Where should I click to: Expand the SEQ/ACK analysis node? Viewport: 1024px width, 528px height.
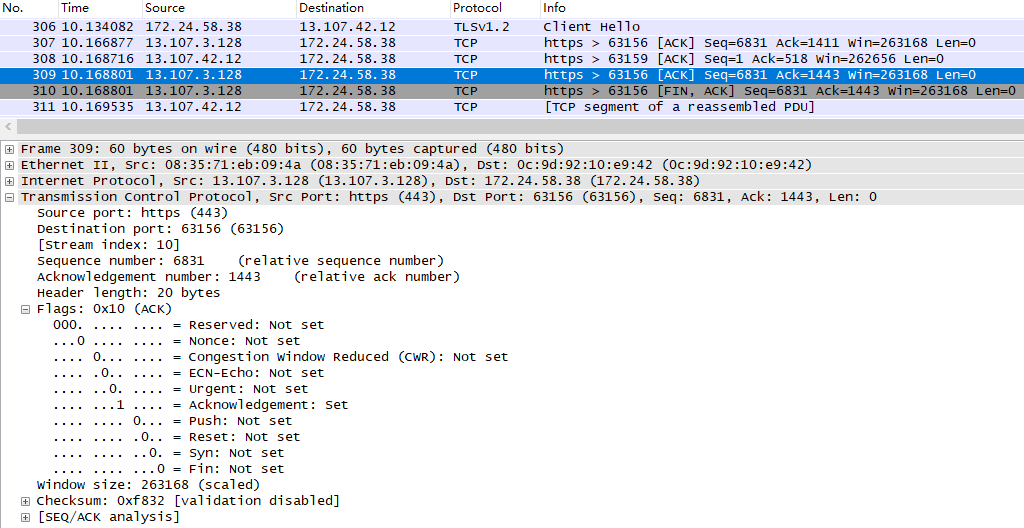click(x=26, y=517)
